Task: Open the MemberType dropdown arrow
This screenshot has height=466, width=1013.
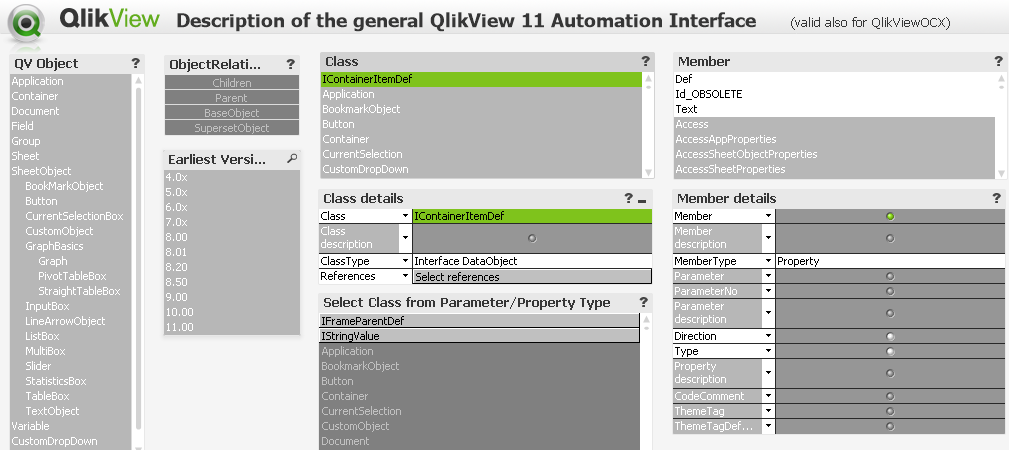Action: point(768,261)
